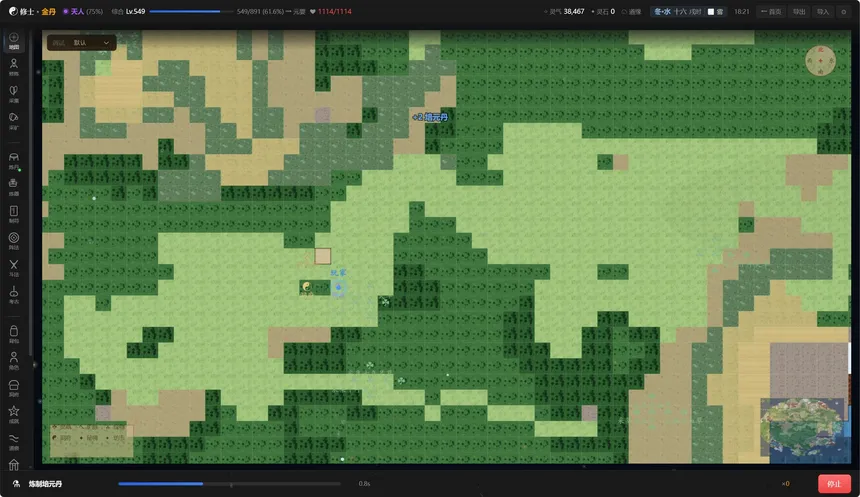Open the 斗法 crossed swords icon
Viewport: 860px width, 497px height.
(14, 268)
